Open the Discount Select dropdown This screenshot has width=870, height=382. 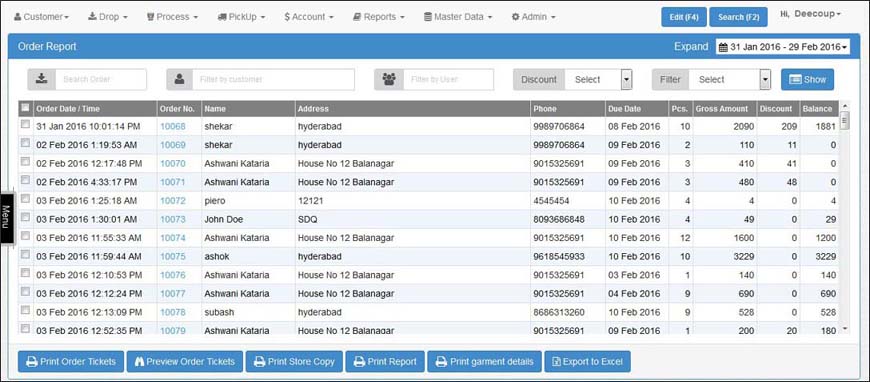pos(599,79)
